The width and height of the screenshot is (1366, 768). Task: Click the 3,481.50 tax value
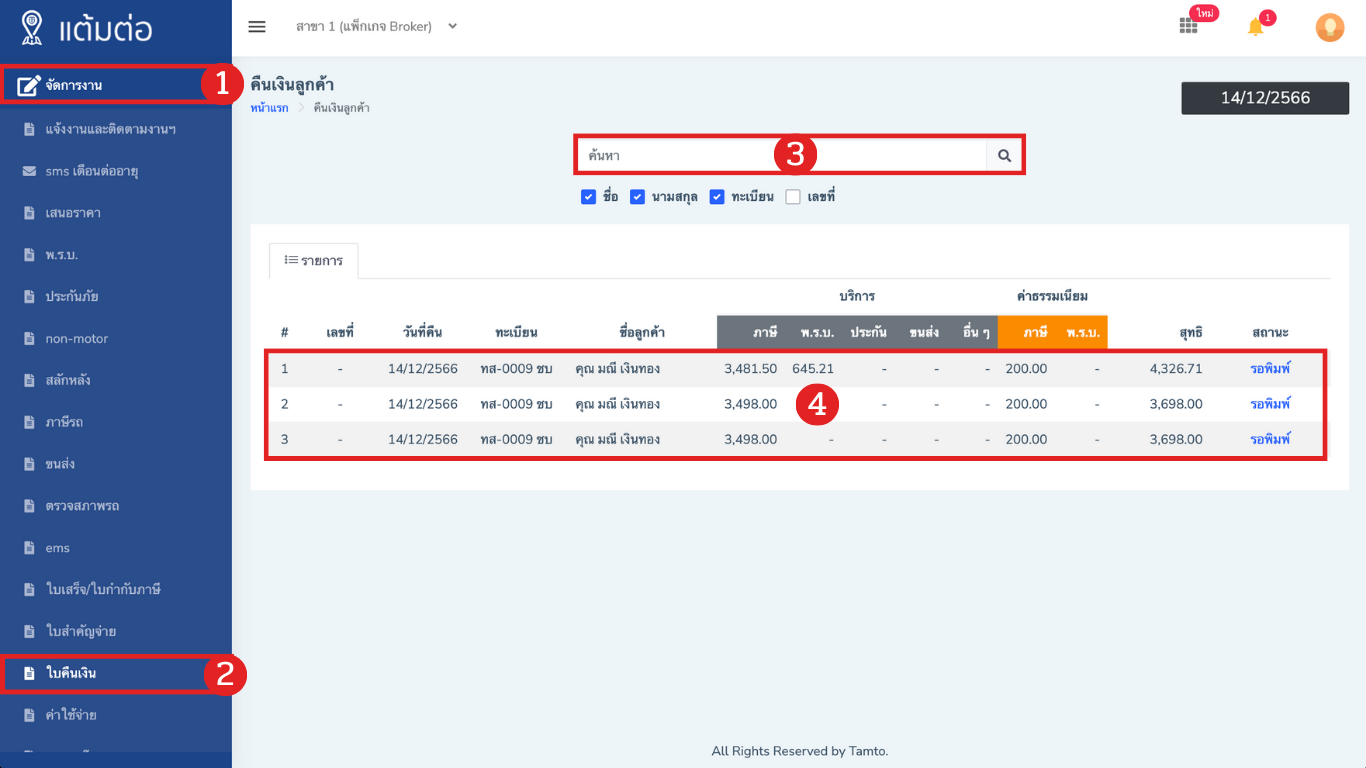click(x=750, y=369)
